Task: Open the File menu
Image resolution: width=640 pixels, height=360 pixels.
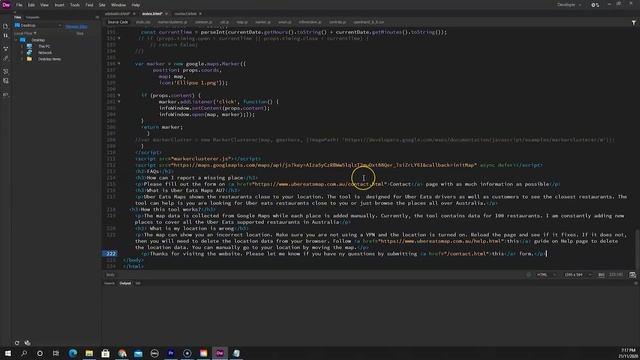Action: click(19, 5)
